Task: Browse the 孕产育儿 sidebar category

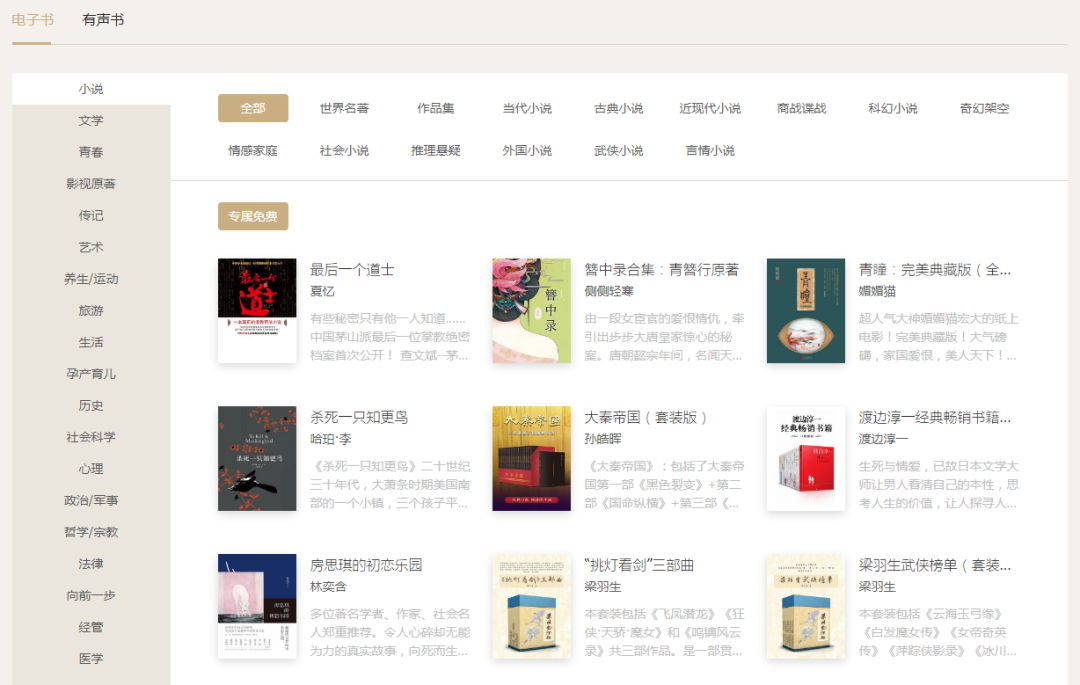Action: click(90, 373)
